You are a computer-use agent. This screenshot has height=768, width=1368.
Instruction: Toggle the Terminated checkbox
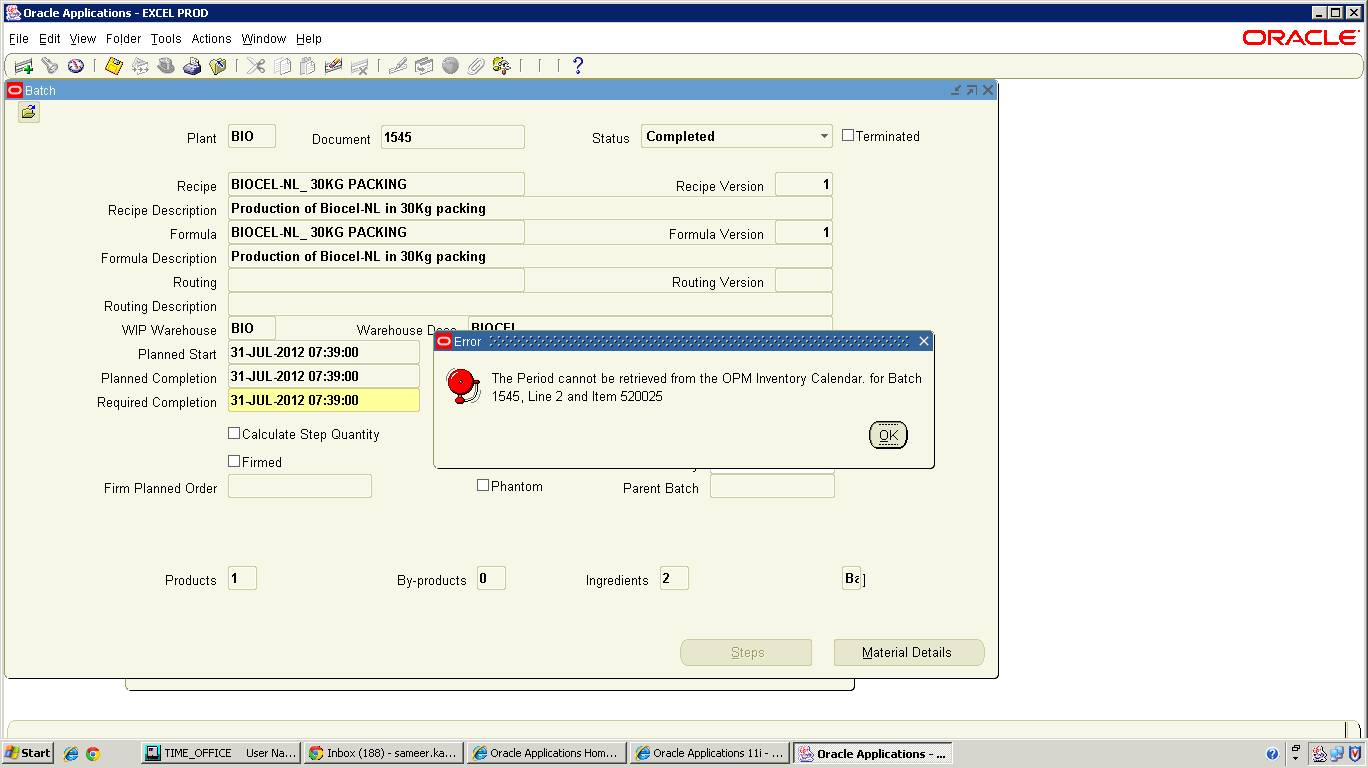tap(848, 136)
